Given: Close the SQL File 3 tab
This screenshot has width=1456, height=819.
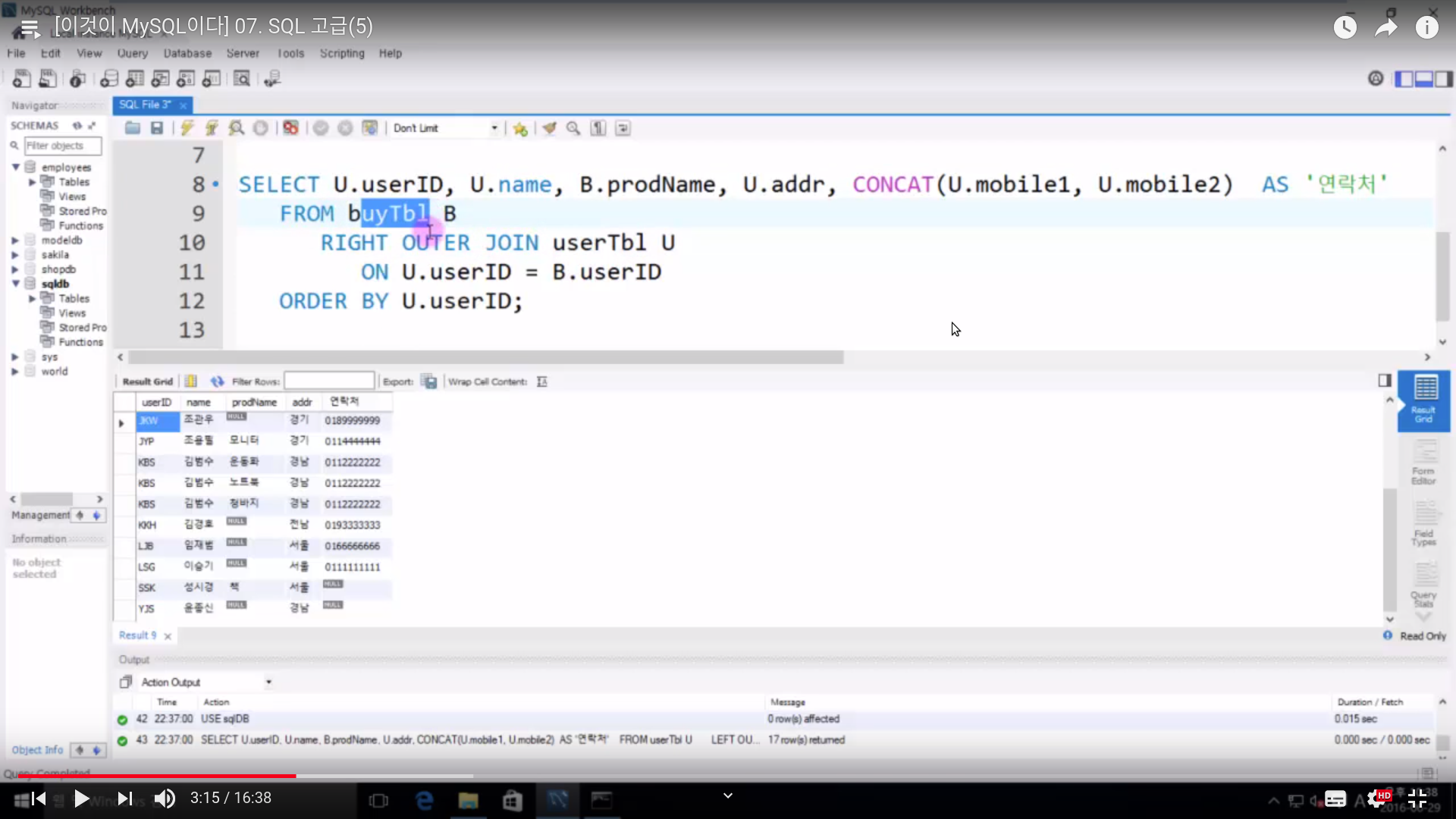Looking at the screenshot, I should [183, 105].
